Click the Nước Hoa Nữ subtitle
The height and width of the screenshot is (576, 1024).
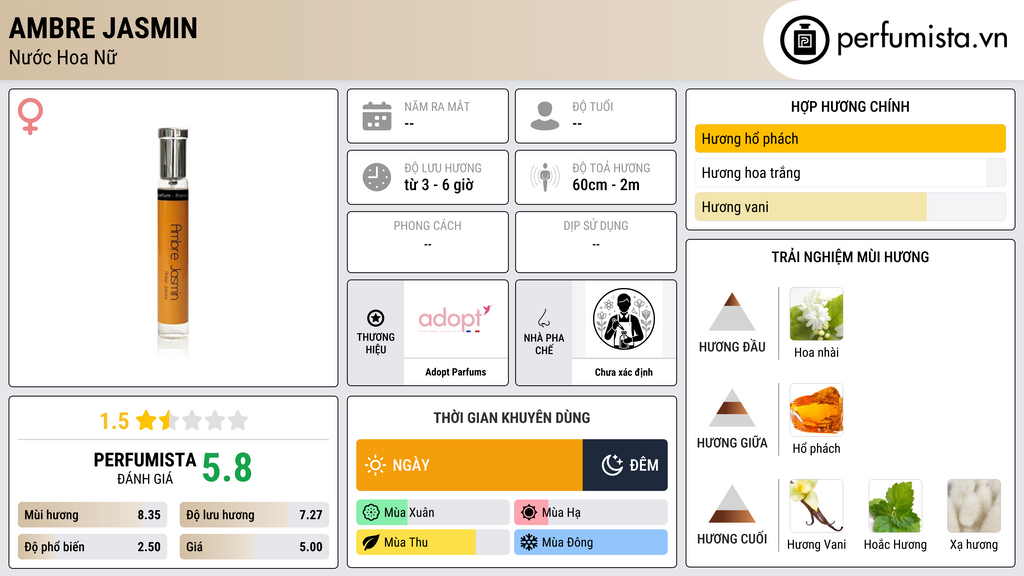point(63,57)
